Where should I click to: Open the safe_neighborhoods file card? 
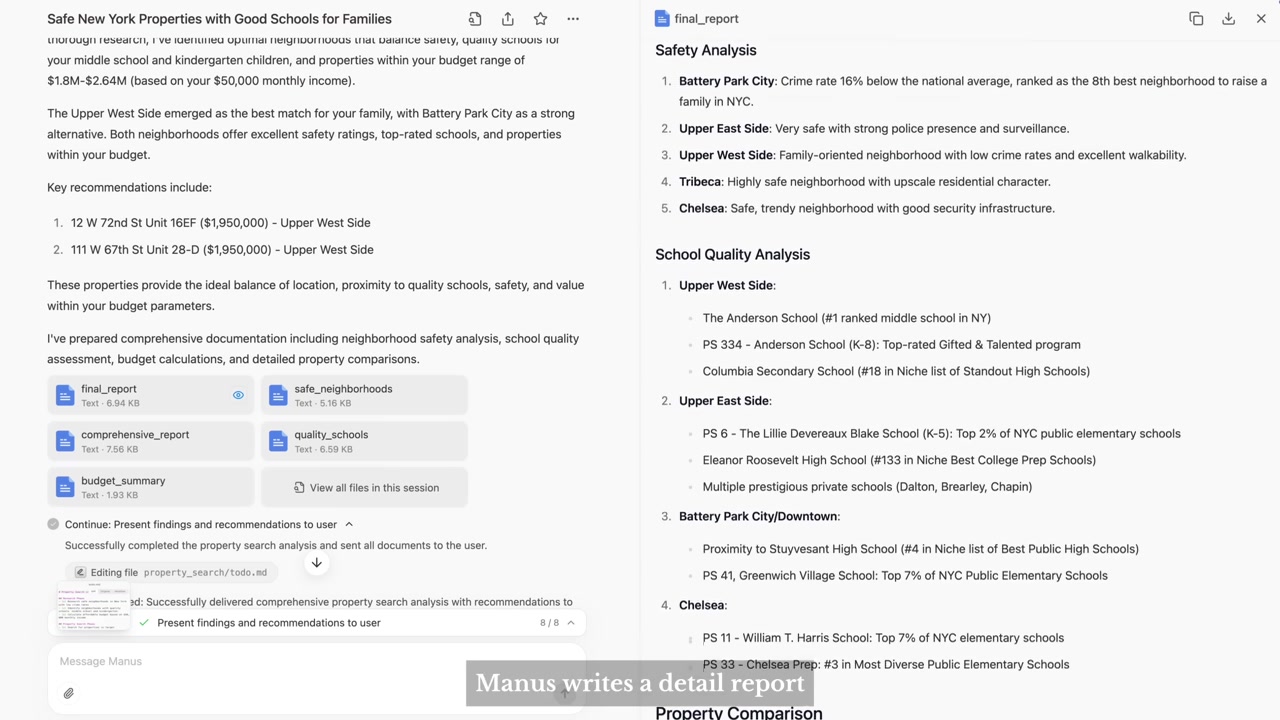[x=364, y=395]
